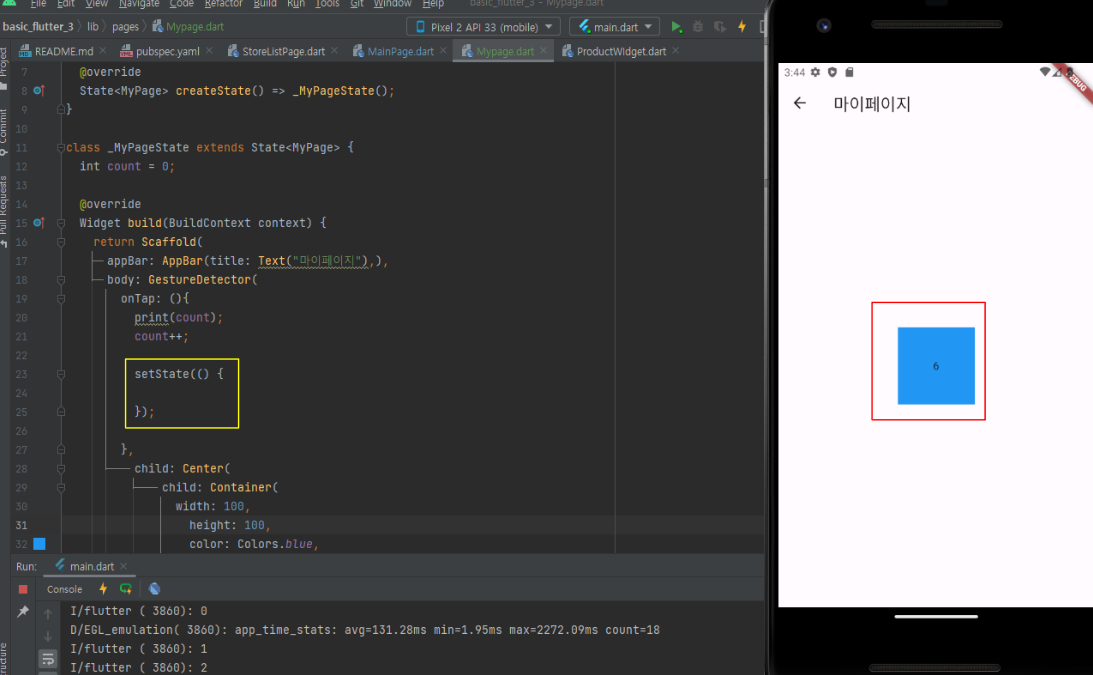The image size is (1093, 675).
Task: Tap the back arrow in the emulator app bar
Action: click(x=800, y=103)
